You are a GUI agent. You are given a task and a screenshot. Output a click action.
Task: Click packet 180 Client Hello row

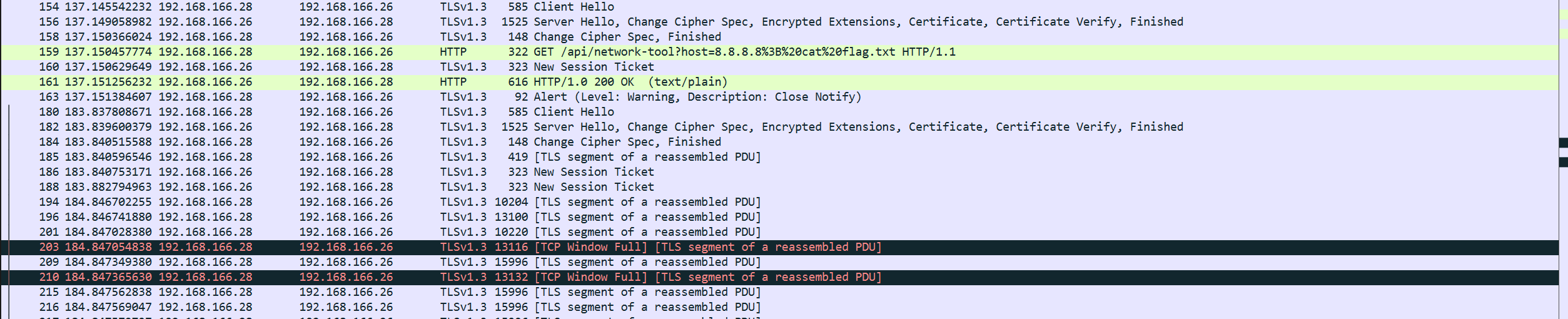pyautogui.click(x=574, y=112)
